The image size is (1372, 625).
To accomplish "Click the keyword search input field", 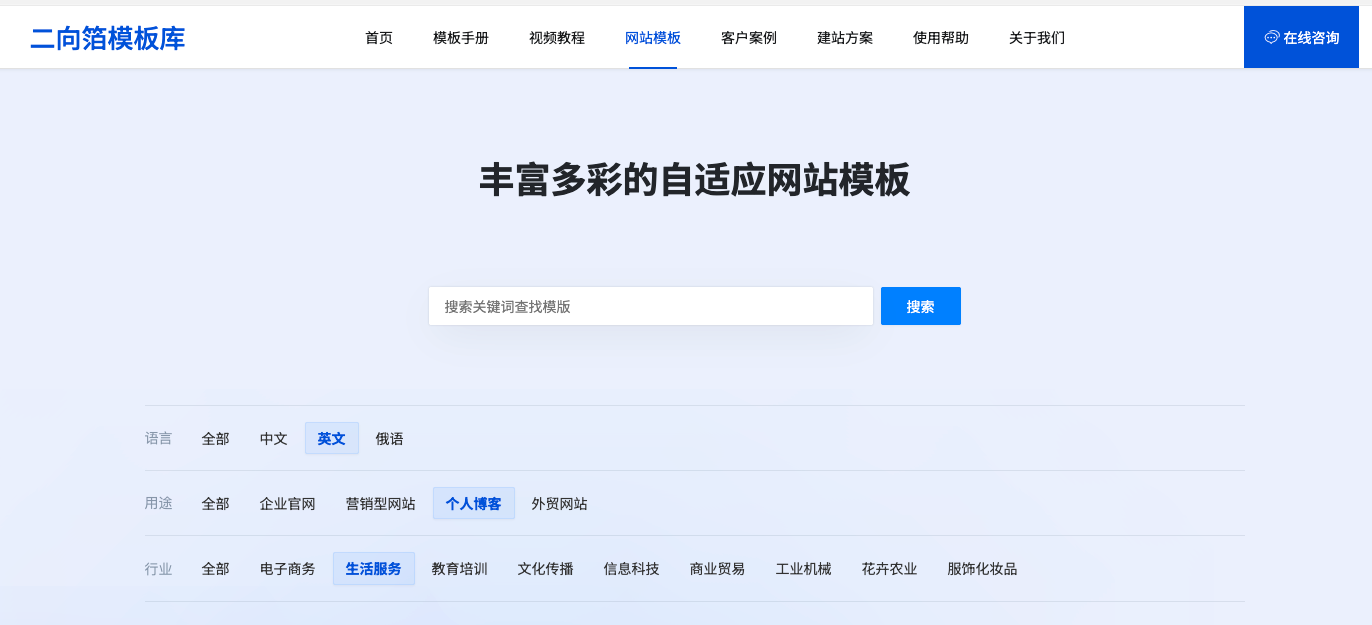I will coord(650,306).
